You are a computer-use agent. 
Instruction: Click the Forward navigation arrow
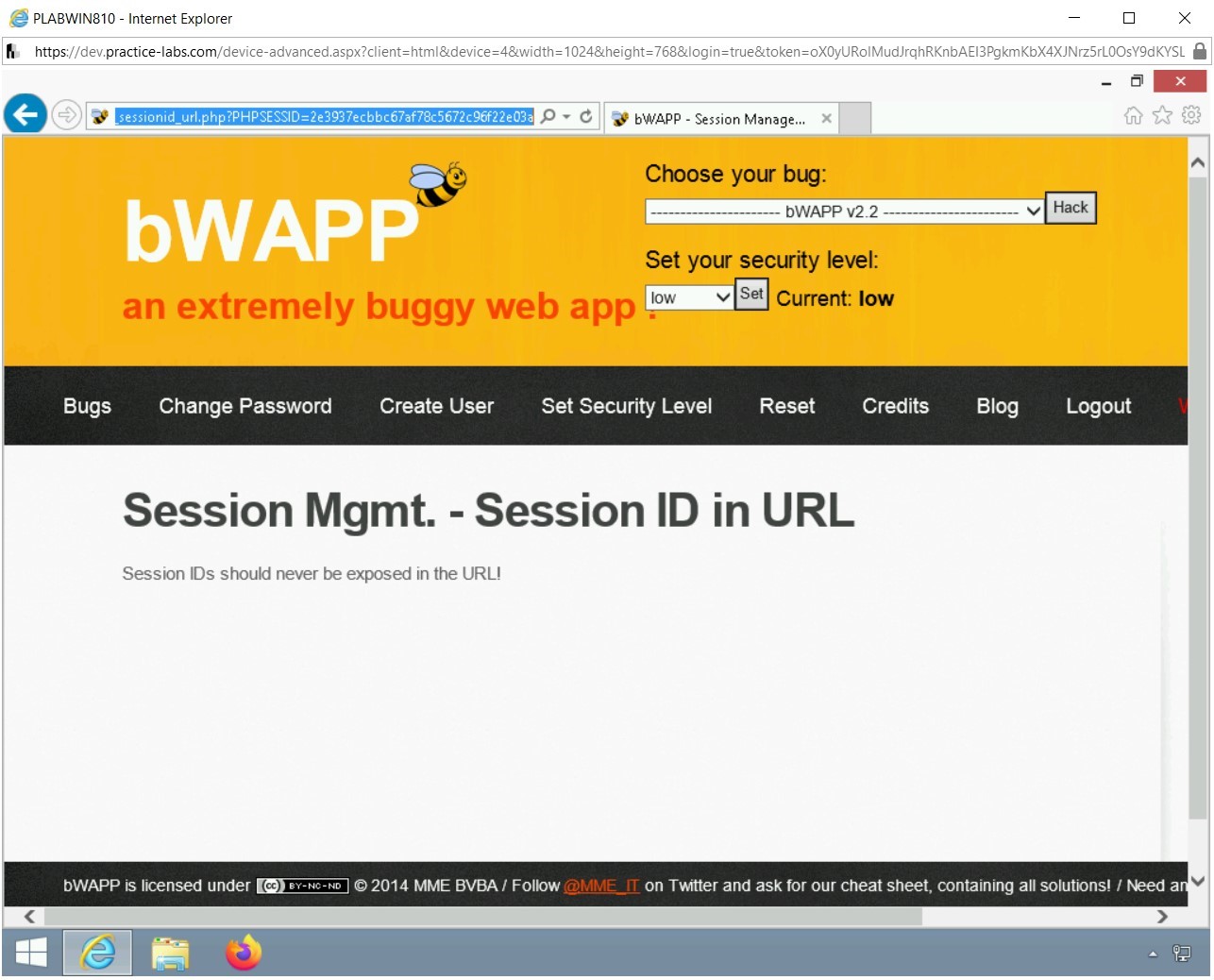(66, 114)
